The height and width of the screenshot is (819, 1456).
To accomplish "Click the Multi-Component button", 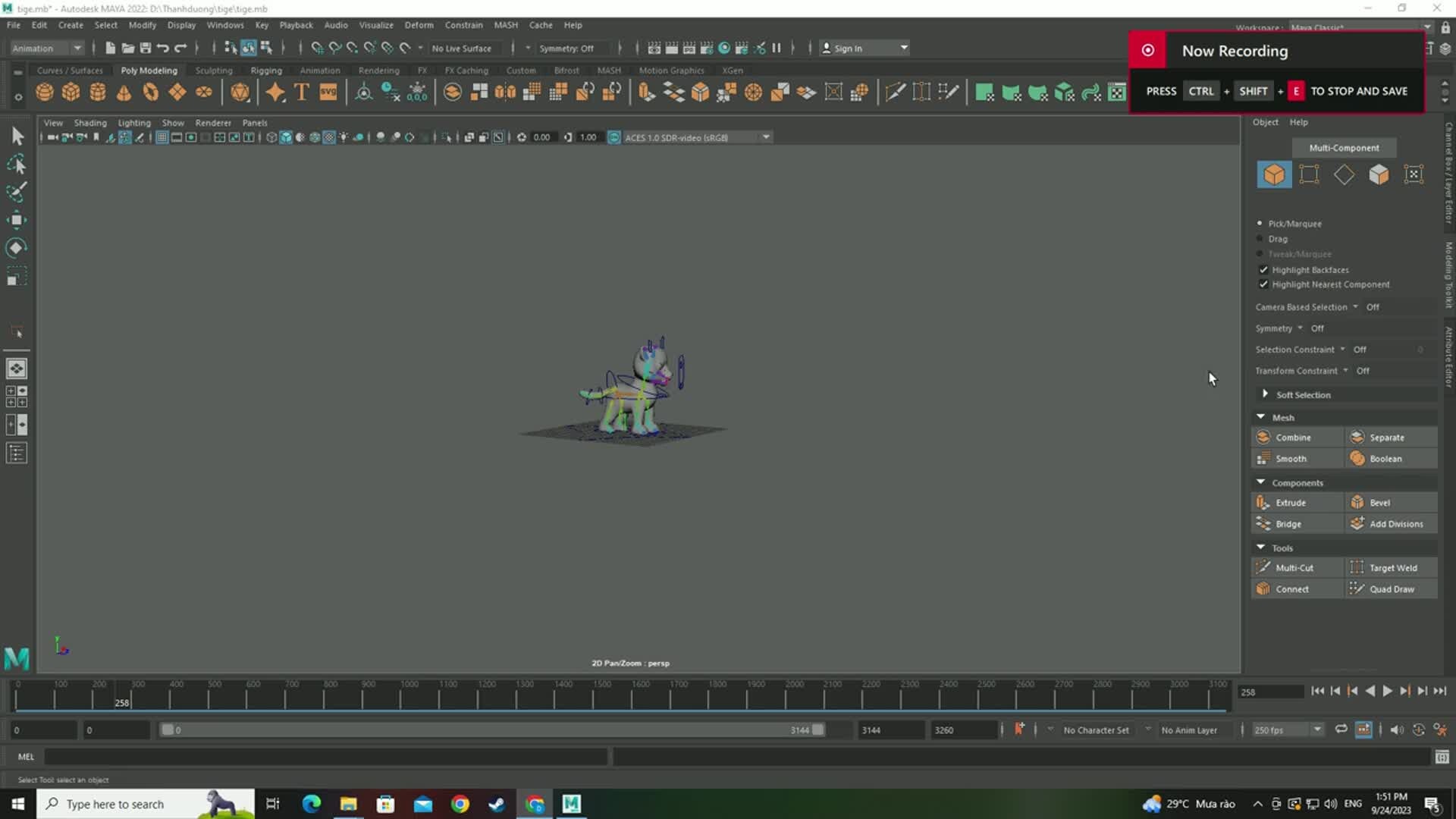I will click(x=1344, y=147).
